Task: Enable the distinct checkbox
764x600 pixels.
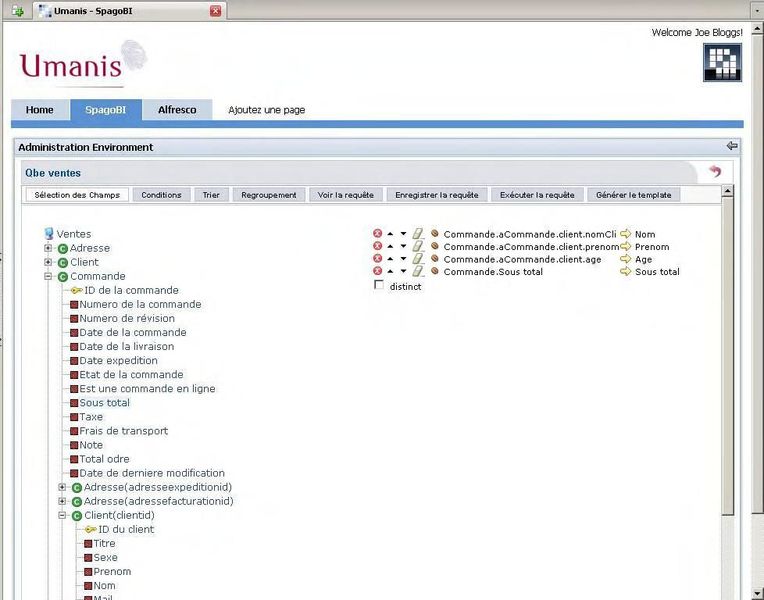Action: 379,286
